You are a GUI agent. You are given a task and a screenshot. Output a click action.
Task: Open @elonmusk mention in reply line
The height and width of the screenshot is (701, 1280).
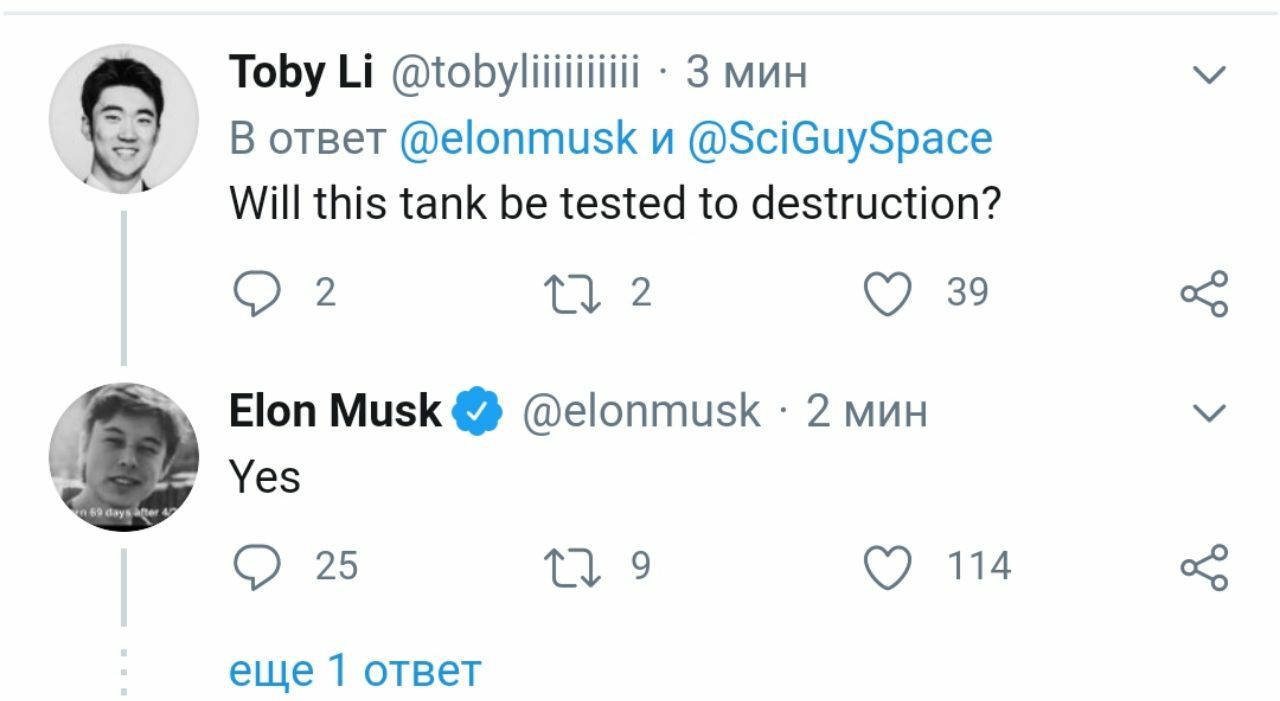518,138
